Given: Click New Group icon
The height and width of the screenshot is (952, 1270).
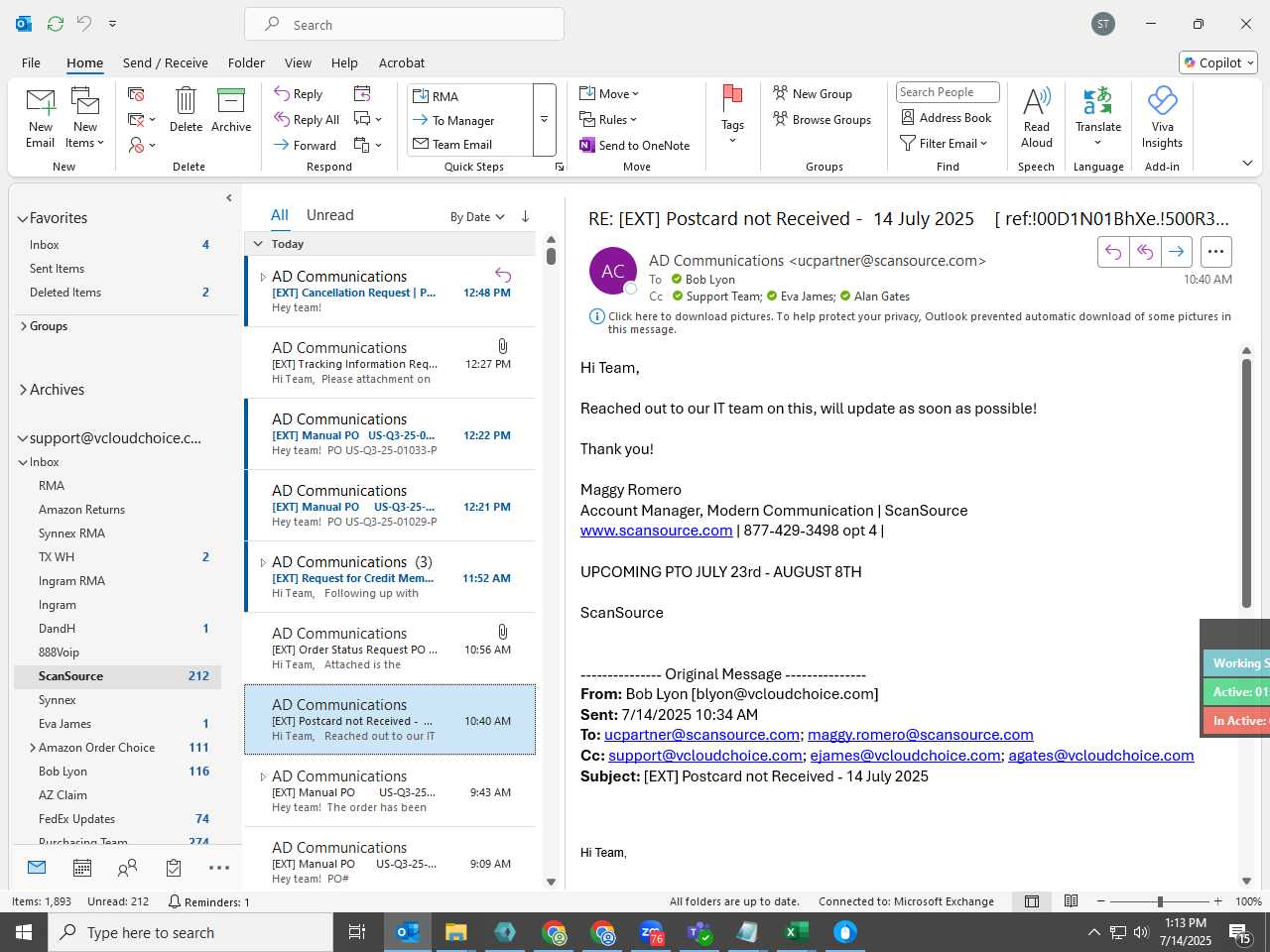Looking at the screenshot, I should click(813, 93).
